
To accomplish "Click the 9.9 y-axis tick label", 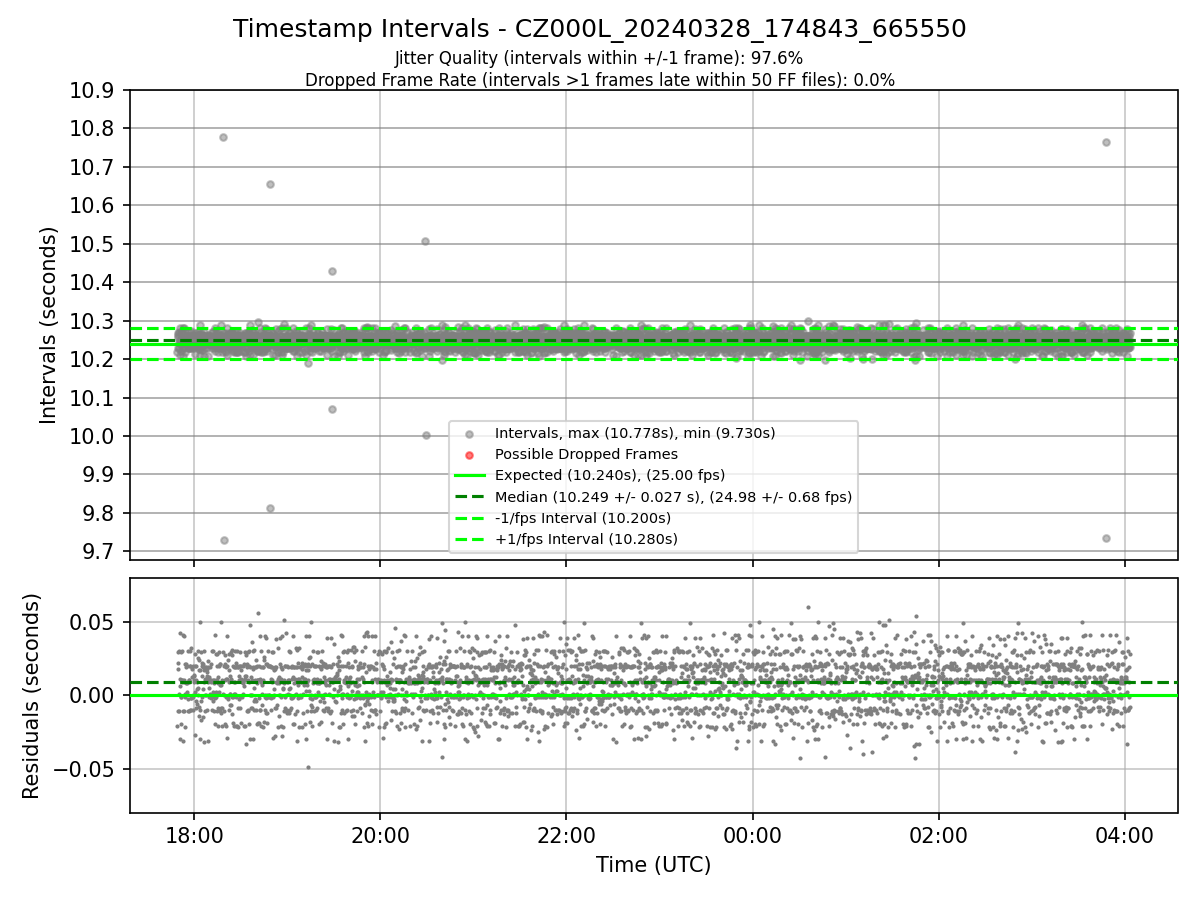I will (x=97, y=475).
